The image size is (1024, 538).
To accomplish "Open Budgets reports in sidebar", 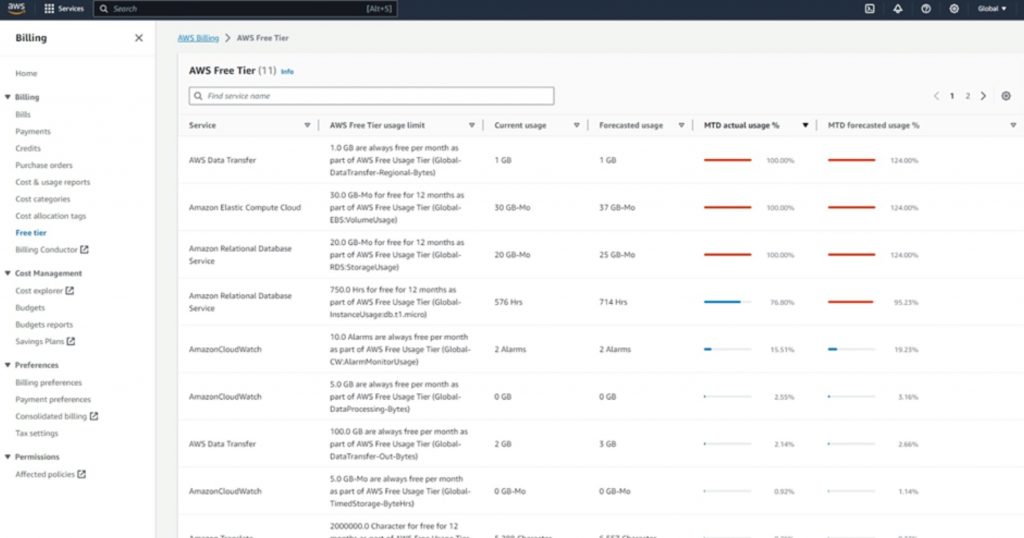I will [44, 324].
